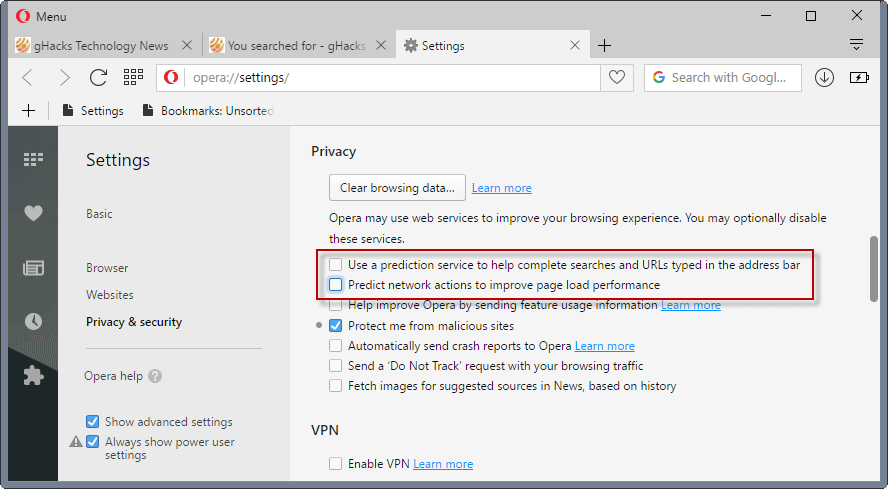Add page to bookmarks with heart icon
Image resolution: width=888 pixels, height=489 pixels.
point(617,77)
